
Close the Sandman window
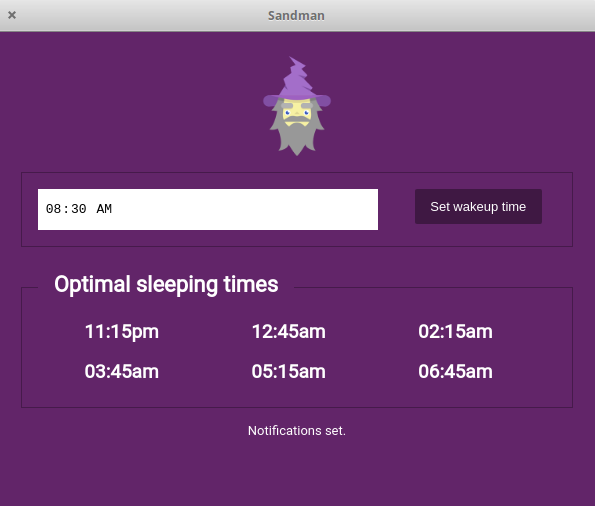click(12, 15)
